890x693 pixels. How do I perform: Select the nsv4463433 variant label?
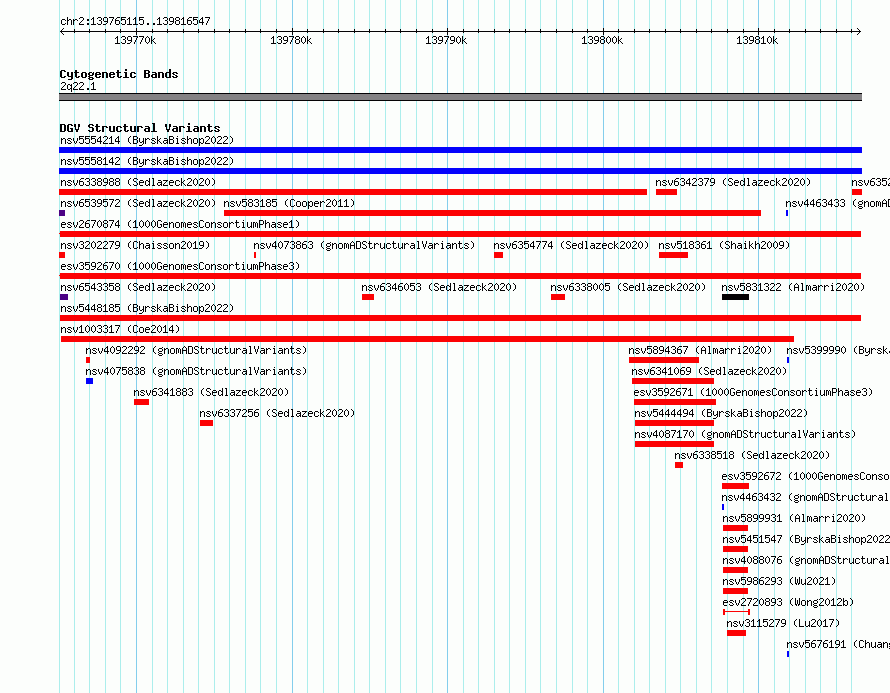tap(837, 203)
